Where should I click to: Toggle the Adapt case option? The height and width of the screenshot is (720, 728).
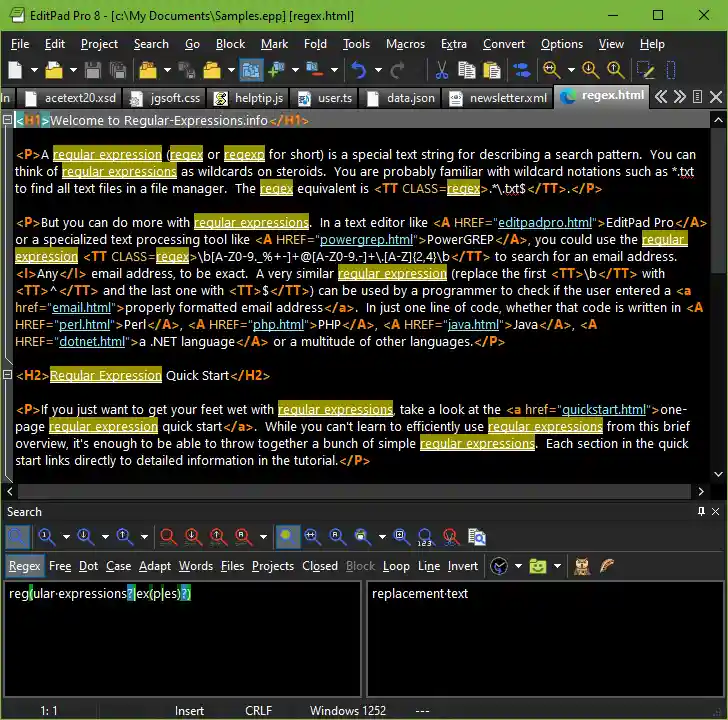(155, 566)
